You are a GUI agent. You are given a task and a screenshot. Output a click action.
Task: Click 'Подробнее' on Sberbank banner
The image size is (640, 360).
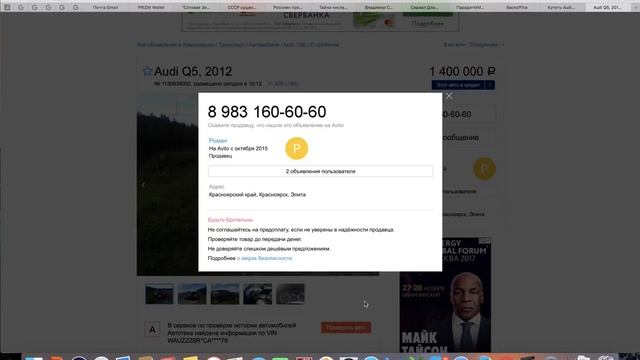[427, 24]
